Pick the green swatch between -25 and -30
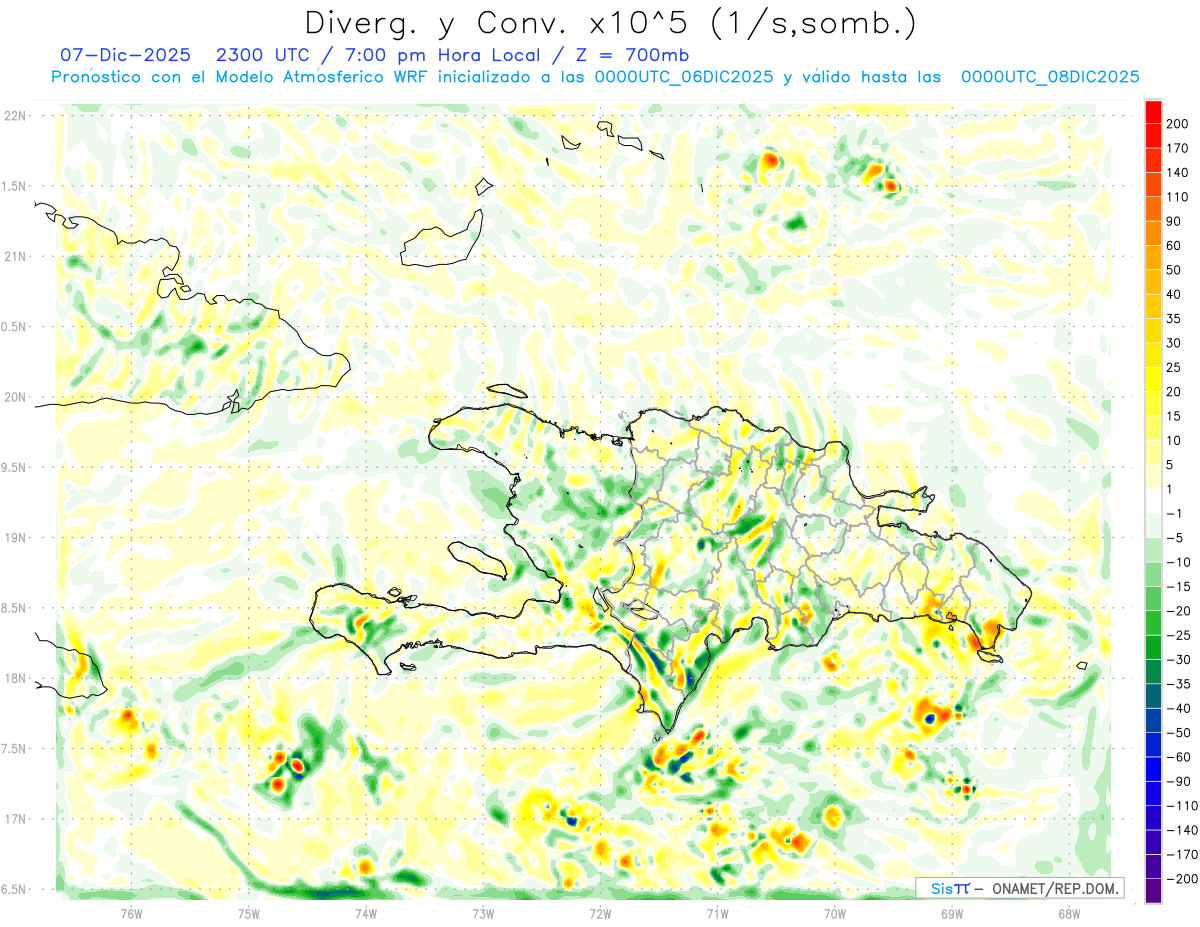 1153,648
